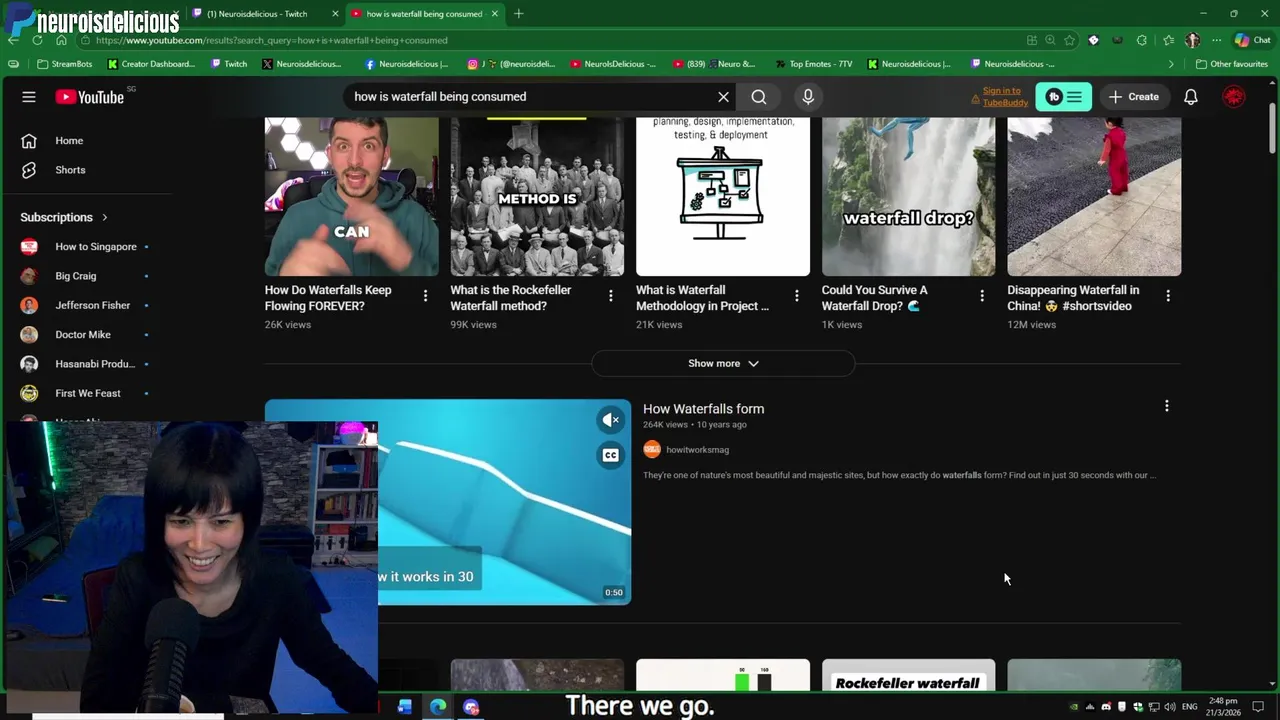
Task: Play the 'How Do Waterfalls Keep Flowing FOREVER?' short
Action: 351,196
